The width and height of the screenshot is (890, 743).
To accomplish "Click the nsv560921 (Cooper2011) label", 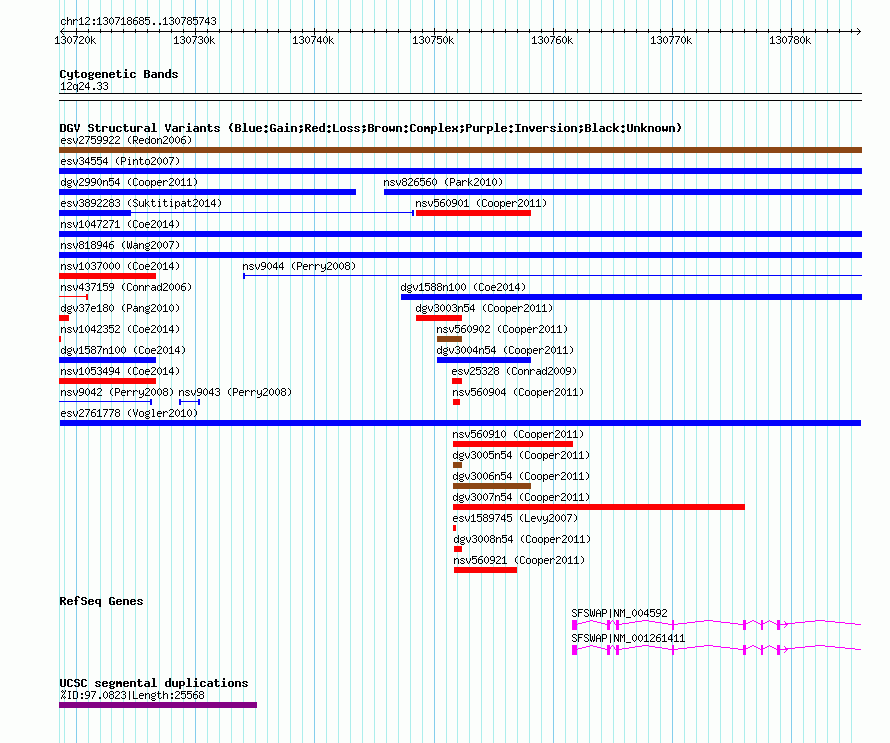I will click(x=519, y=560).
